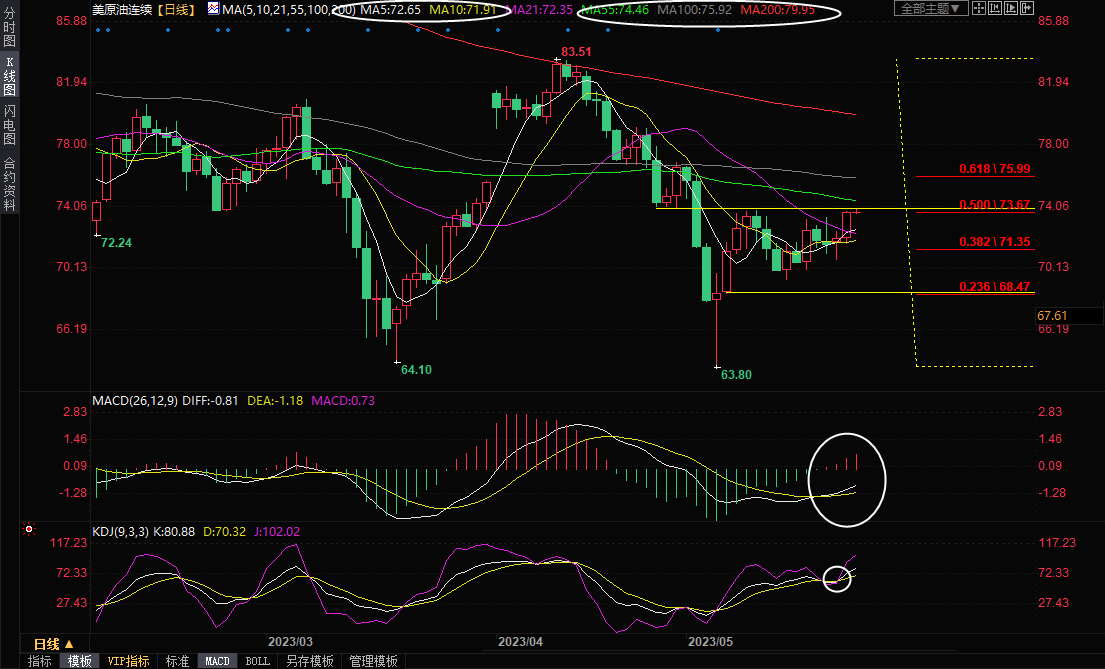Switch to 分时图 side tab
This screenshot has height=669, width=1105.
[9, 27]
